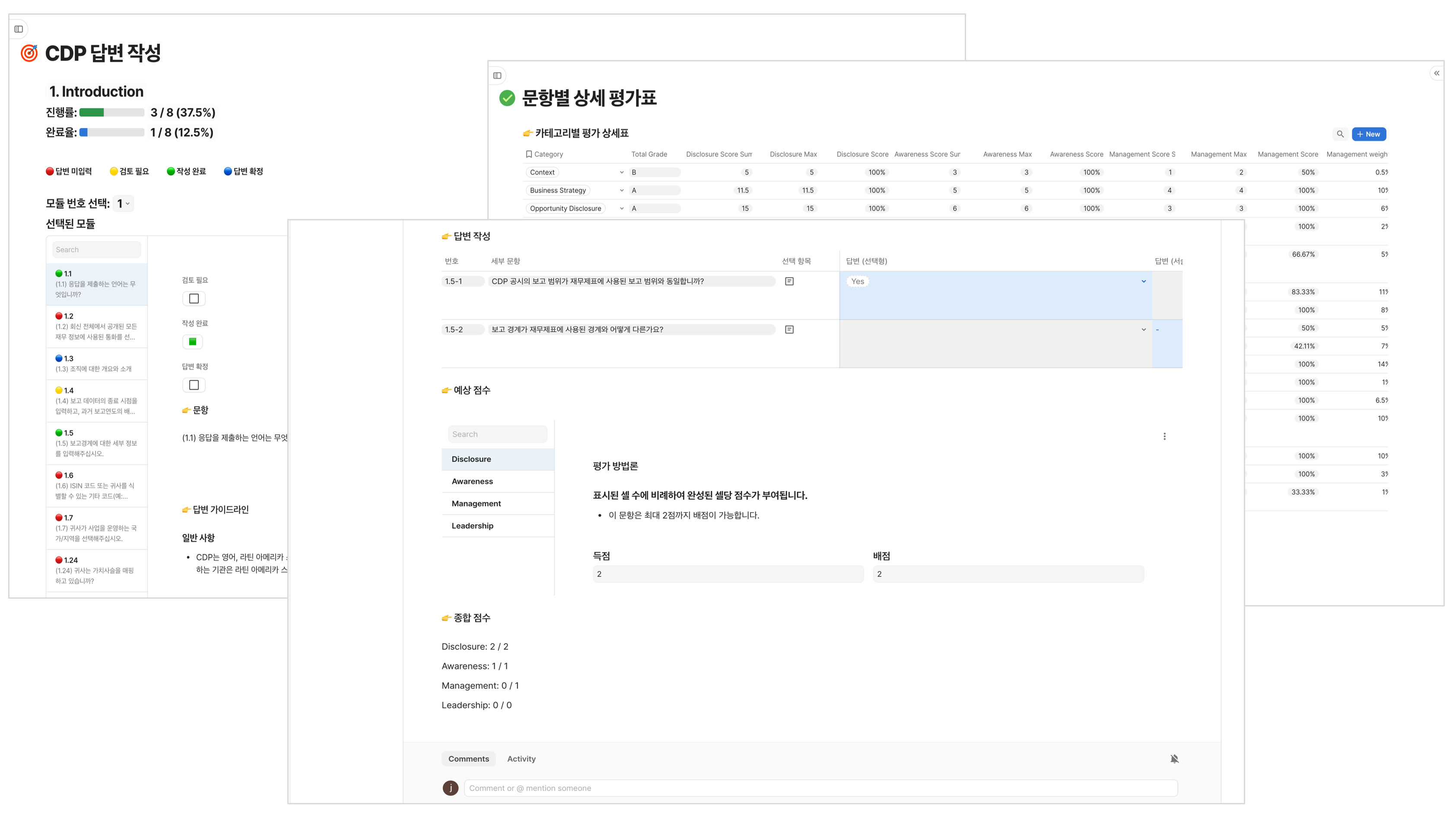Image resolution: width=1456 pixels, height=822 pixels.
Task: Check the 검토 필요 checkbox
Action: pyautogui.click(x=194, y=298)
